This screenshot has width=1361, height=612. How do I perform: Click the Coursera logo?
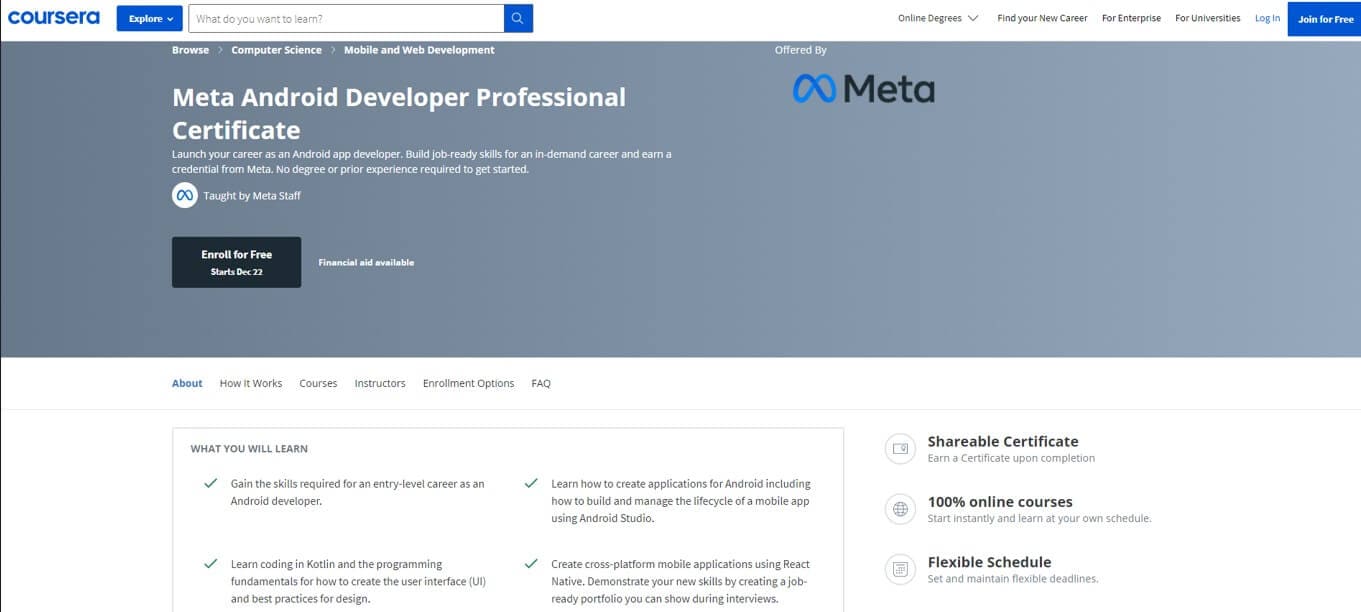54,17
